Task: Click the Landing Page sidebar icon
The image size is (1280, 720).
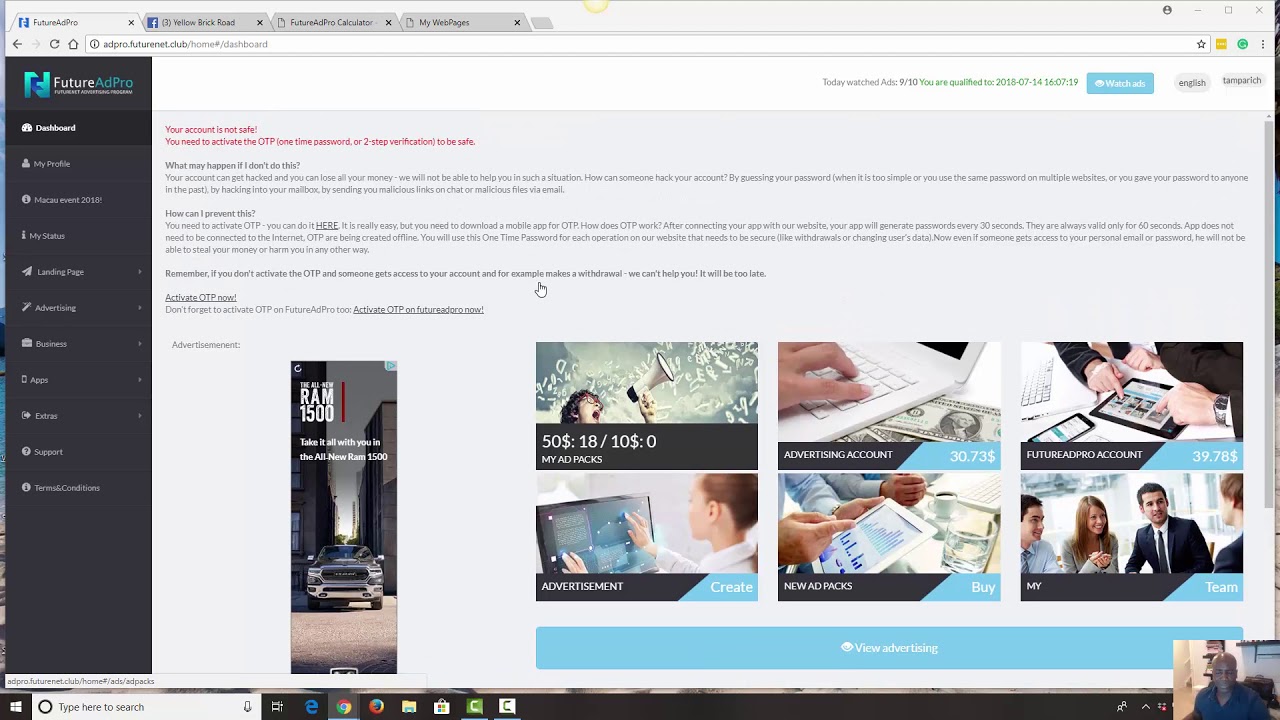Action: 26,272
